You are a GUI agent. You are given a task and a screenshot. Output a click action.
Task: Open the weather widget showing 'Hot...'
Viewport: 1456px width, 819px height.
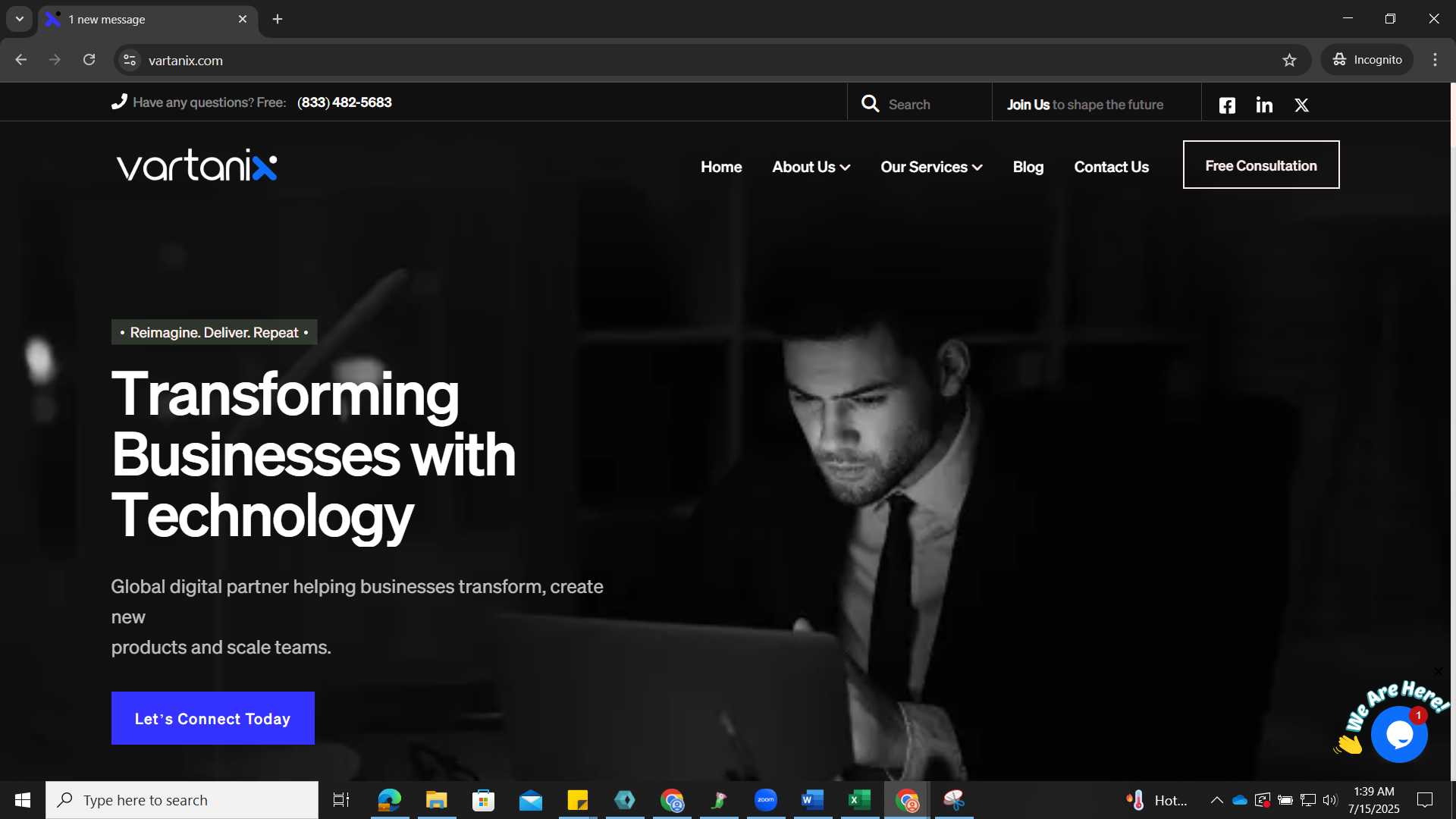coord(1156,800)
